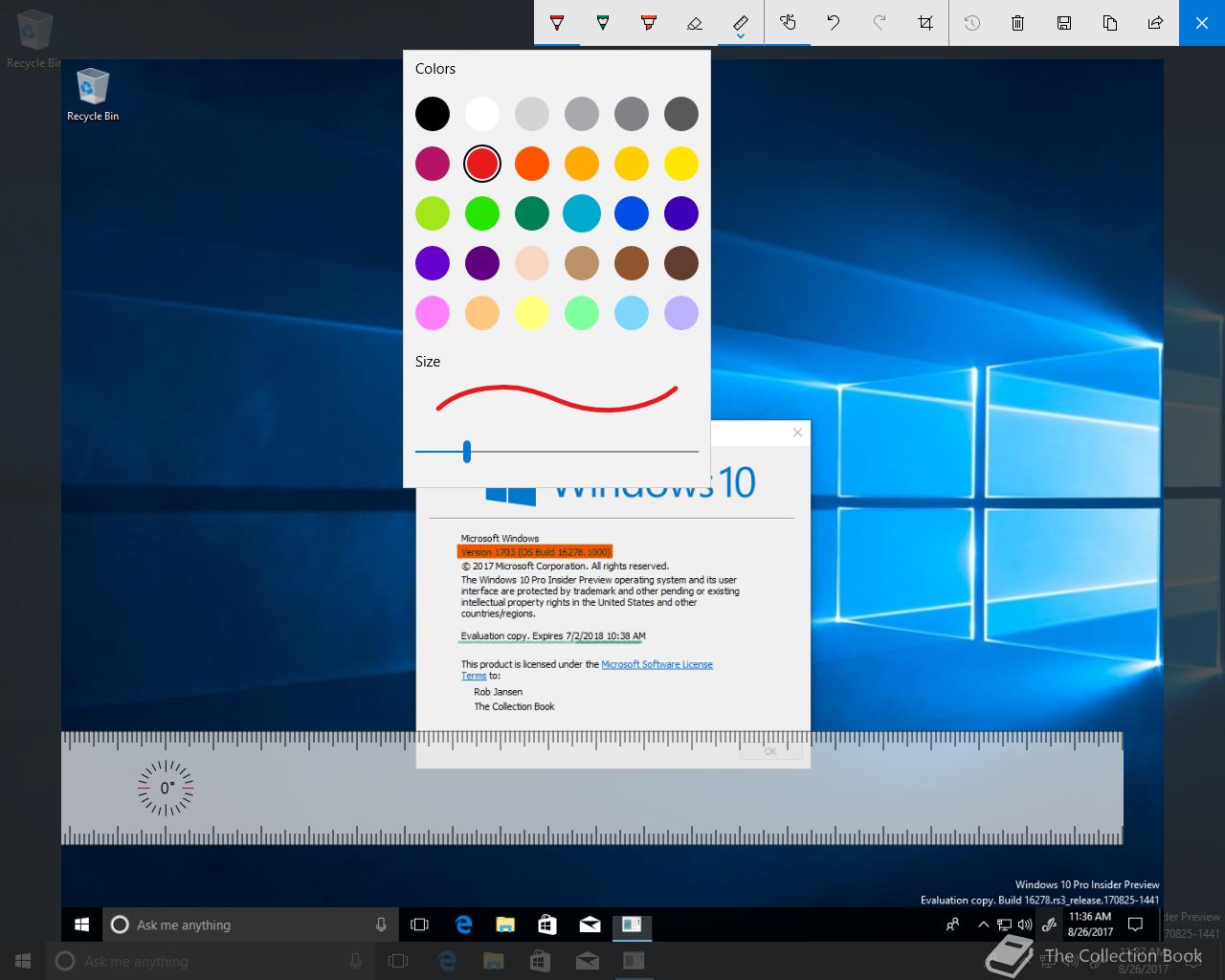This screenshot has width=1225, height=980.
Task: Expand the ruler tool dropdown chevron
Action: click(x=741, y=37)
